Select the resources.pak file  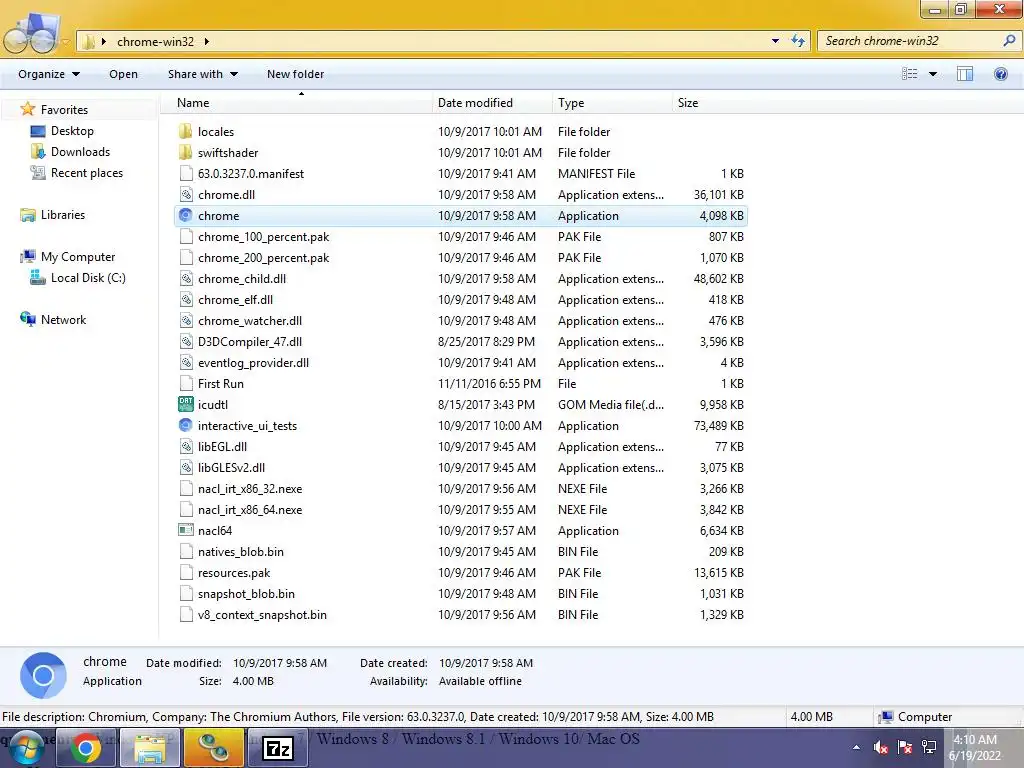[460, 572]
